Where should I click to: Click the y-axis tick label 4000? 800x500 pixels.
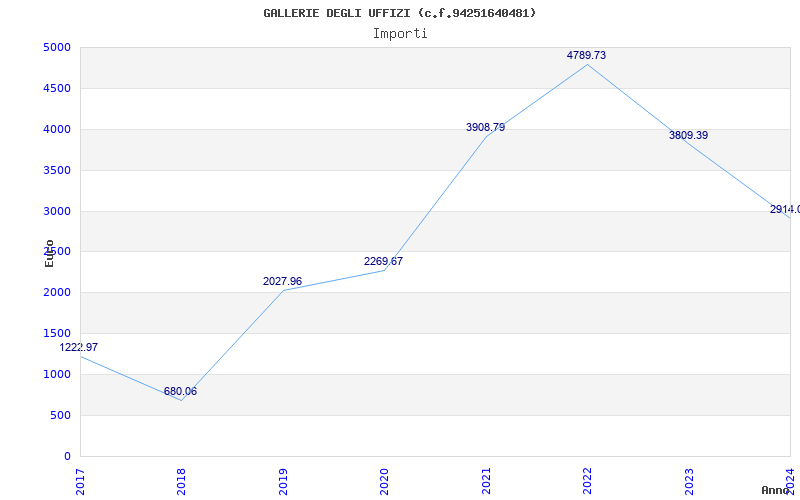[x=57, y=129]
